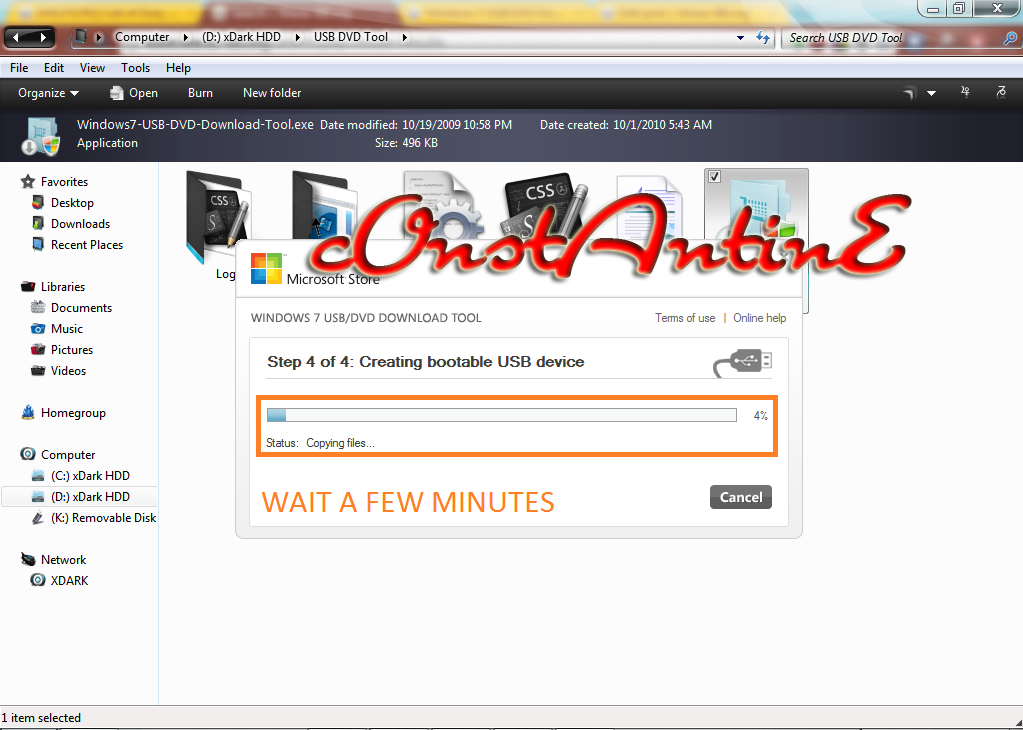This screenshot has height=730, width=1023.
Task: Click the Favorites star icon
Action: point(27,181)
